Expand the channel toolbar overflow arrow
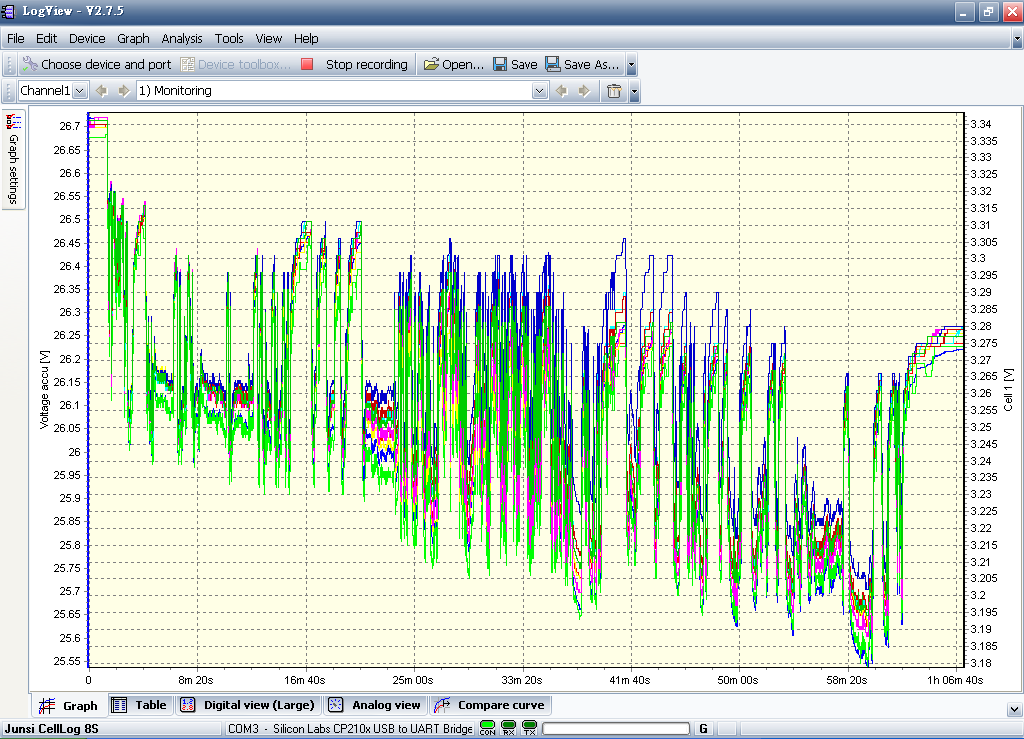 [x=634, y=91]
